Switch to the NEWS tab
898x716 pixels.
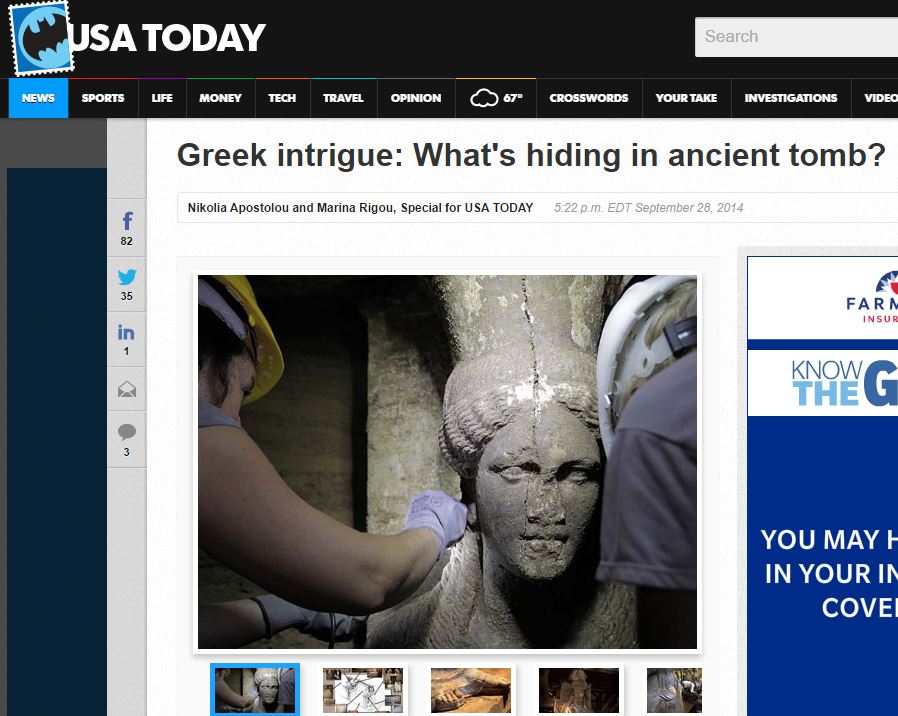[x=37, y=98]
